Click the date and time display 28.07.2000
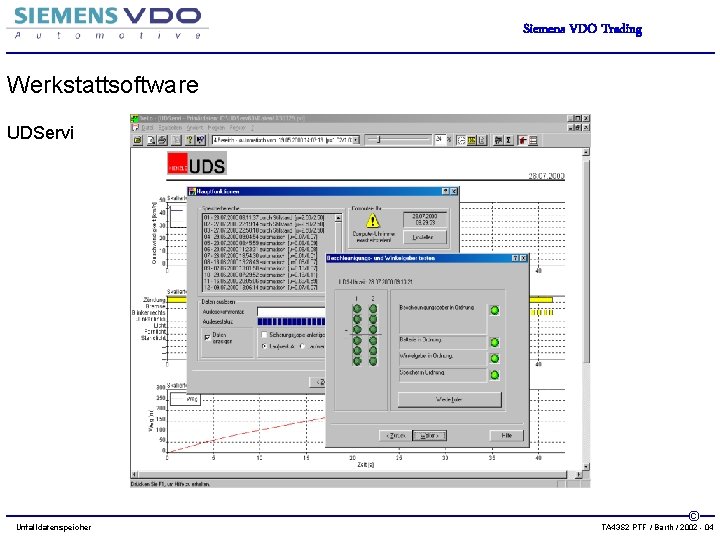This screenshot has height=540, width=720. [424, 219]
